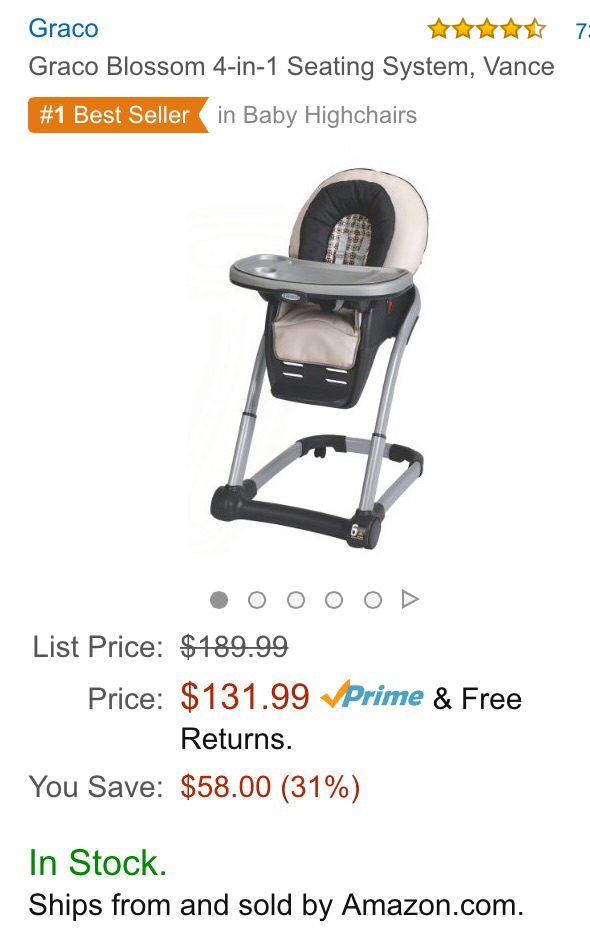590x936 pixels.
Task: Click the star rating icons
Action: pos(487,29)
